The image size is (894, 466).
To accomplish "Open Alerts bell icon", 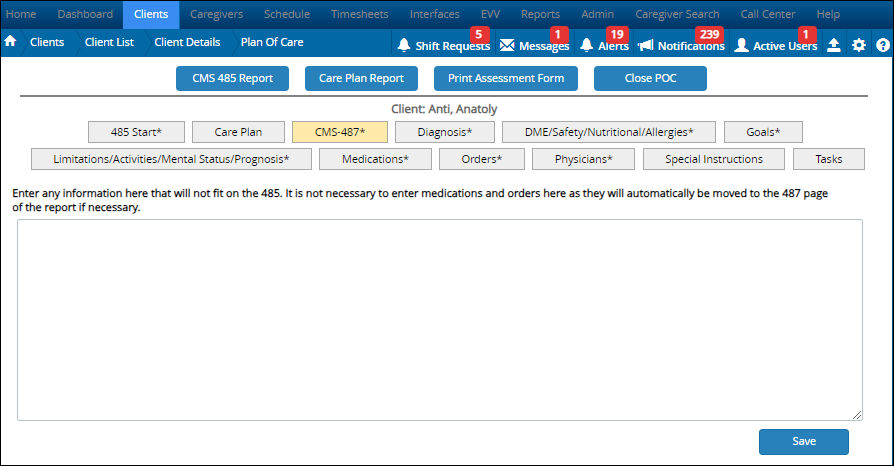I will click(x=587, y=46).
